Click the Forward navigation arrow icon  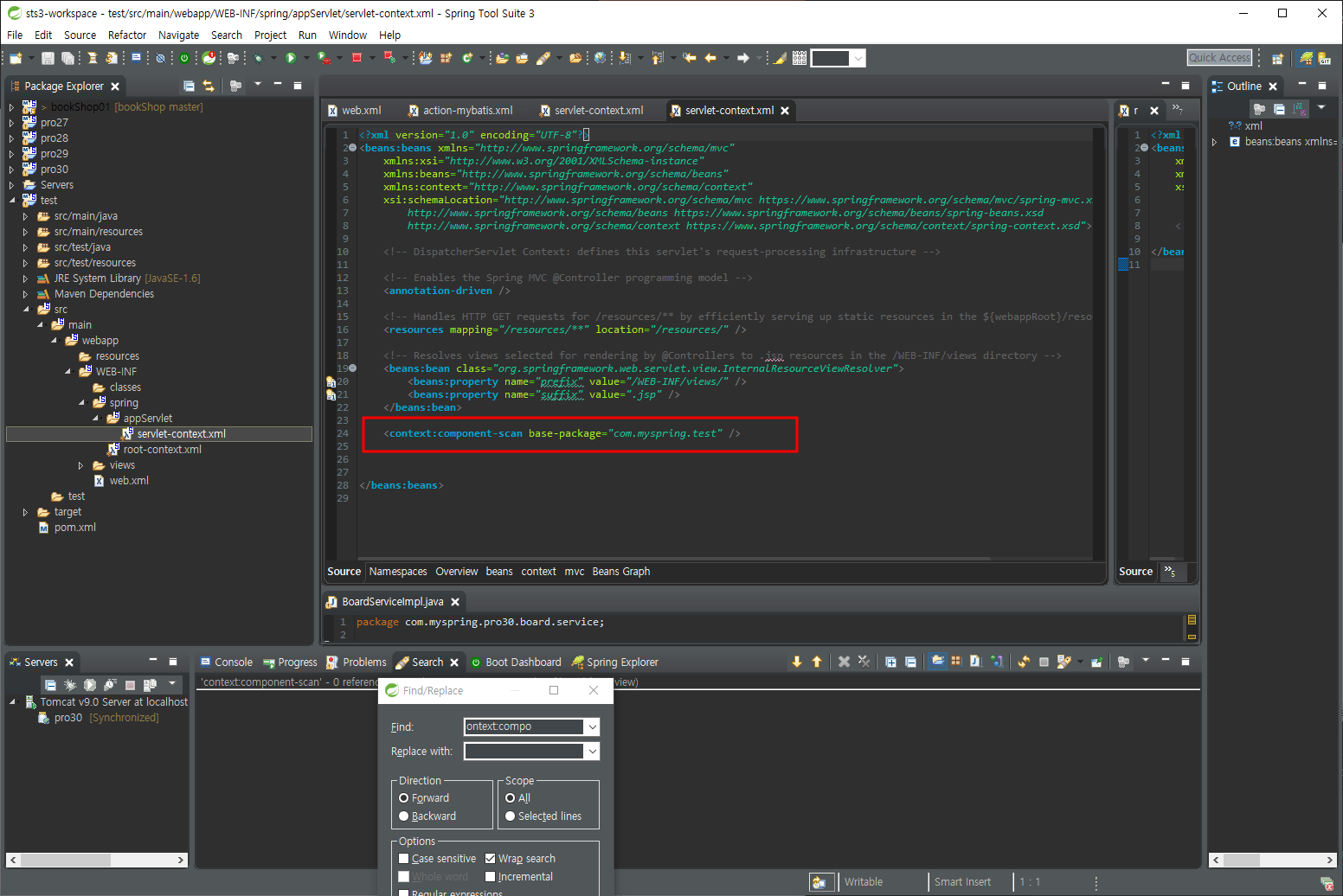(x=742, y=58)
